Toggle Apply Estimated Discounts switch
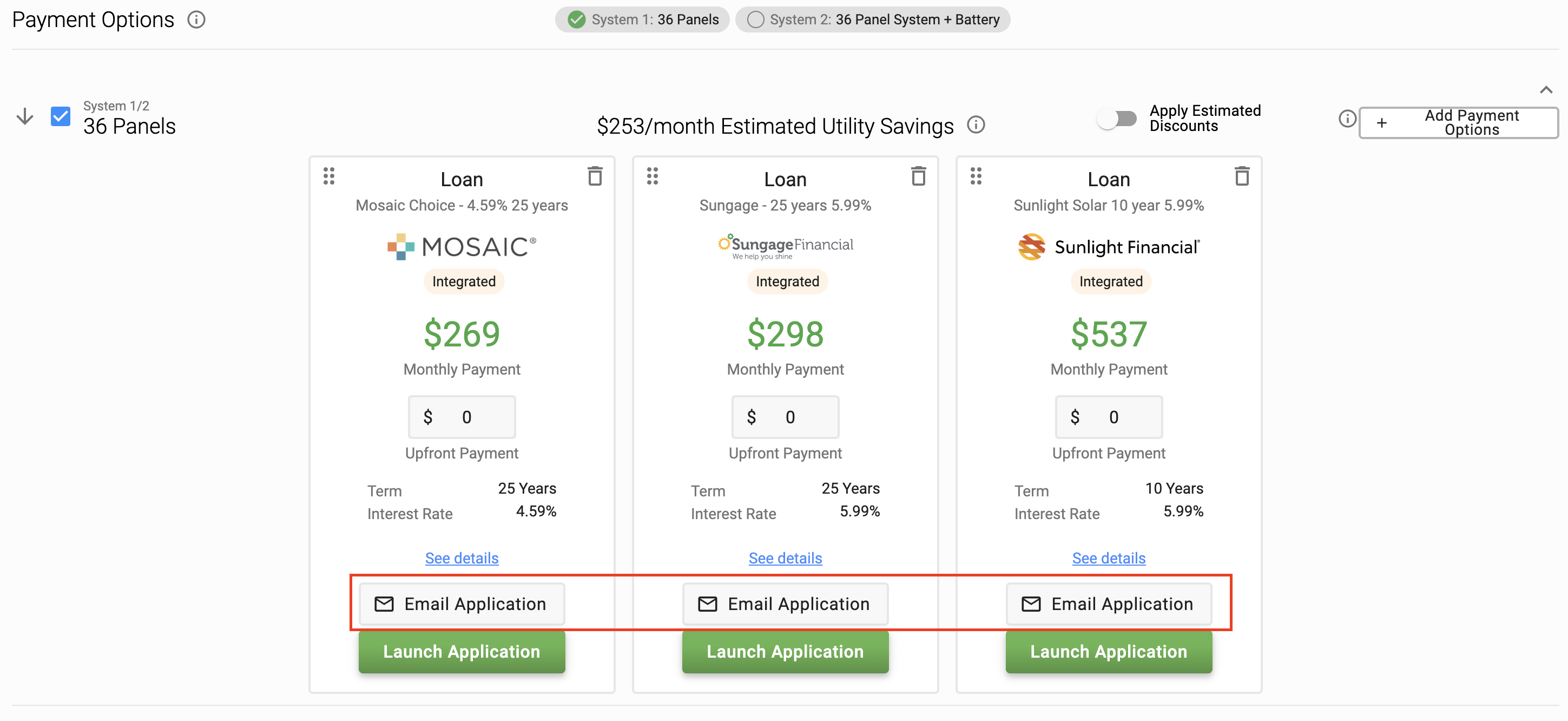This screenshot has width=1568, height=721. 1118,118
